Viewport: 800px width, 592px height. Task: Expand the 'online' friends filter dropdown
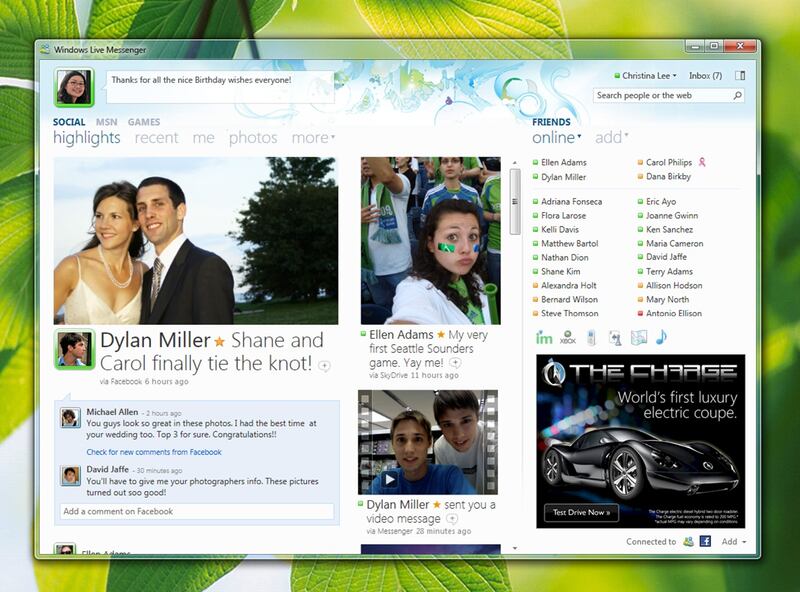[x=557, y=137]
